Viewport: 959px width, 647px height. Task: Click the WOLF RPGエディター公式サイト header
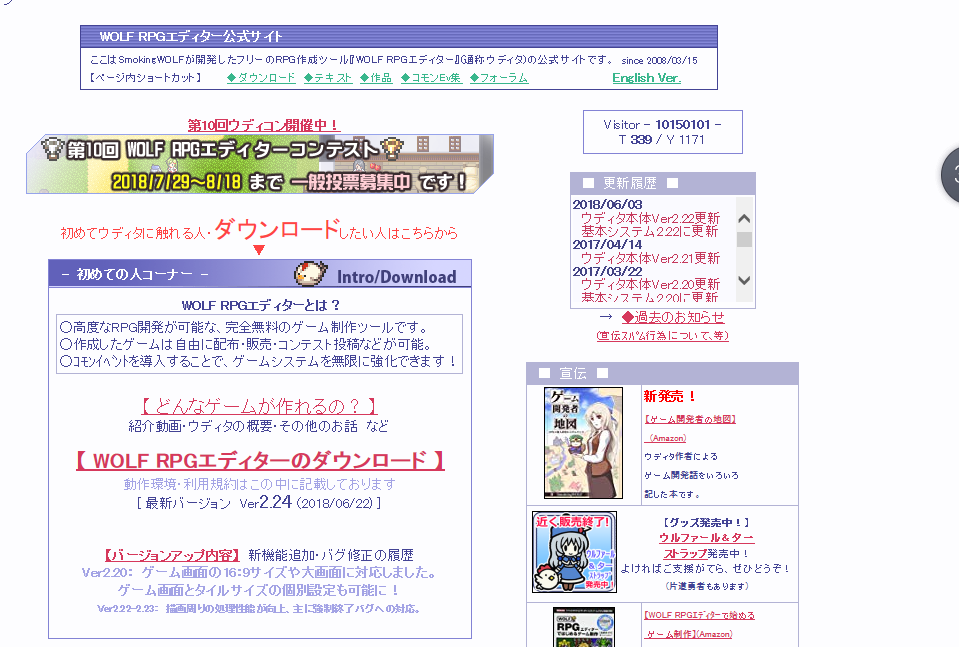pos(399,37)
